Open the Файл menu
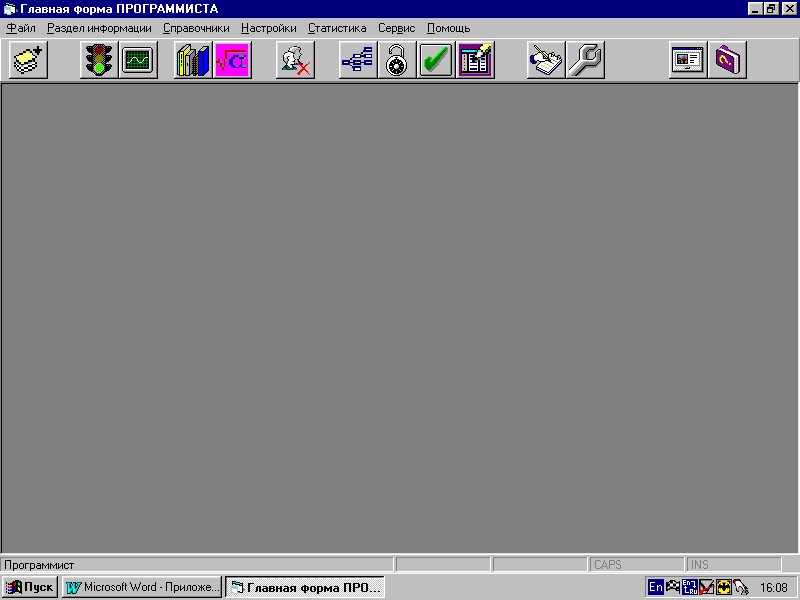Viewport: 800px width, 600px height. tap(21, 29)
